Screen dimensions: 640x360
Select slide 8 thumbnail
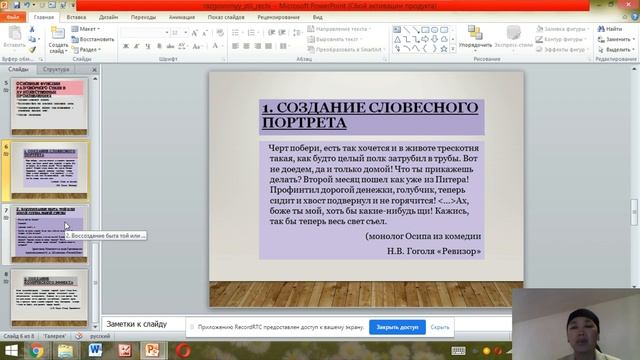pos(49,298)
